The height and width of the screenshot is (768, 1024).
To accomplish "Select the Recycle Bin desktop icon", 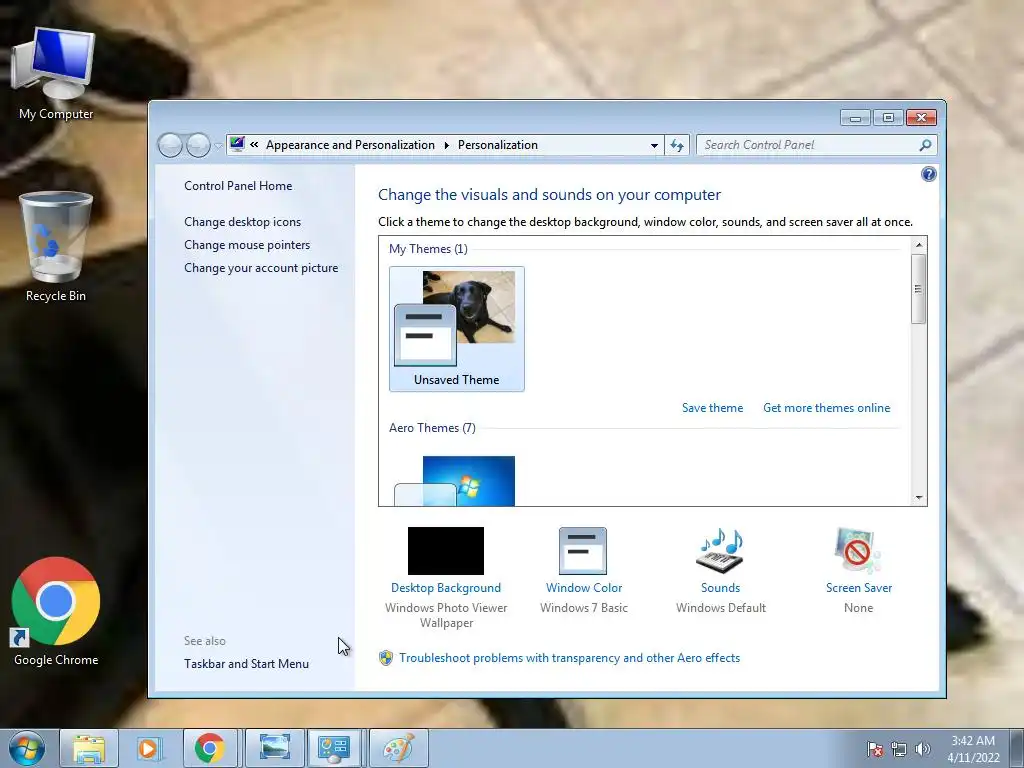I will point(56,247).
